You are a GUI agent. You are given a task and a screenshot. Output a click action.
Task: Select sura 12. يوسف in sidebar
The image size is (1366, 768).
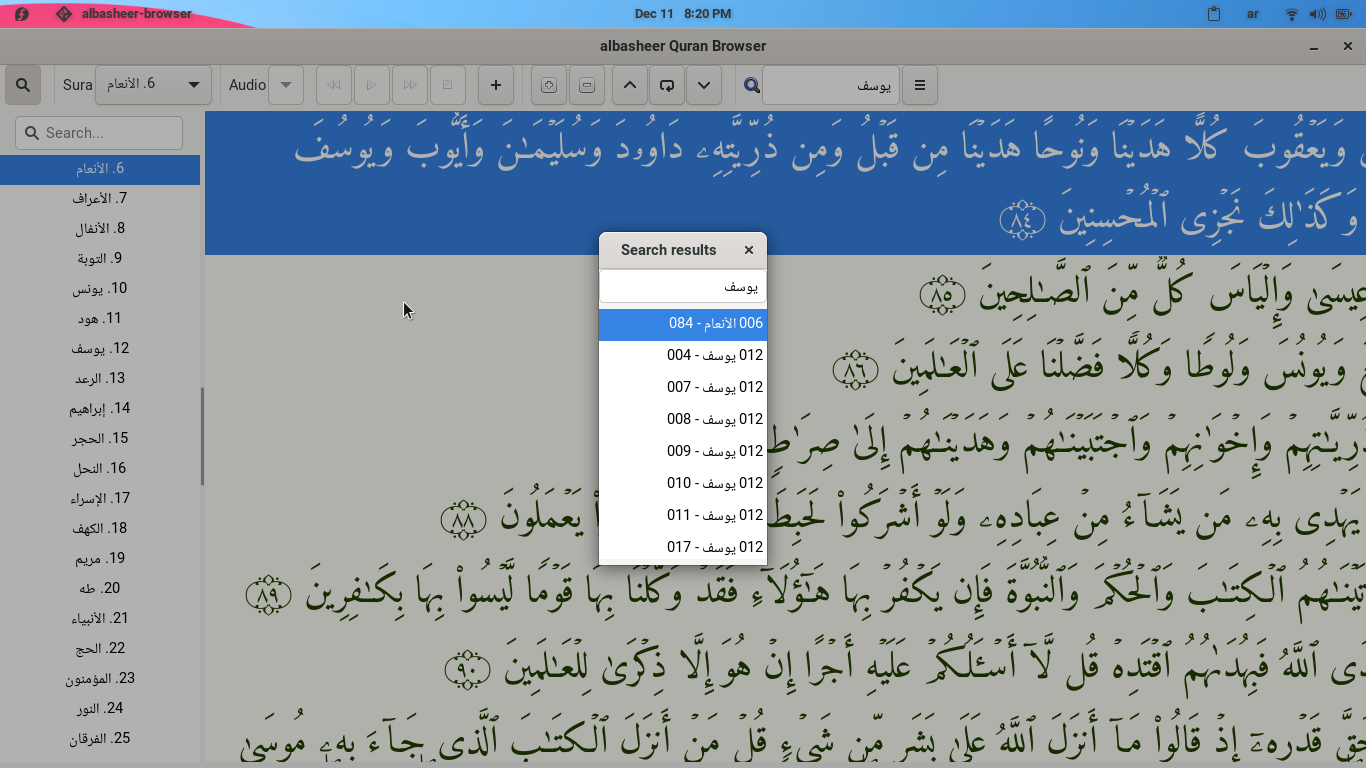[x=100, y=348]
